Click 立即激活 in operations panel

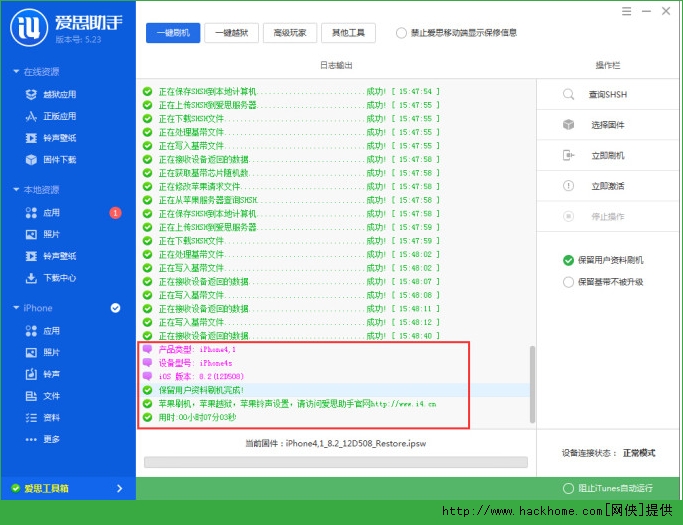(x=606, y=186)
